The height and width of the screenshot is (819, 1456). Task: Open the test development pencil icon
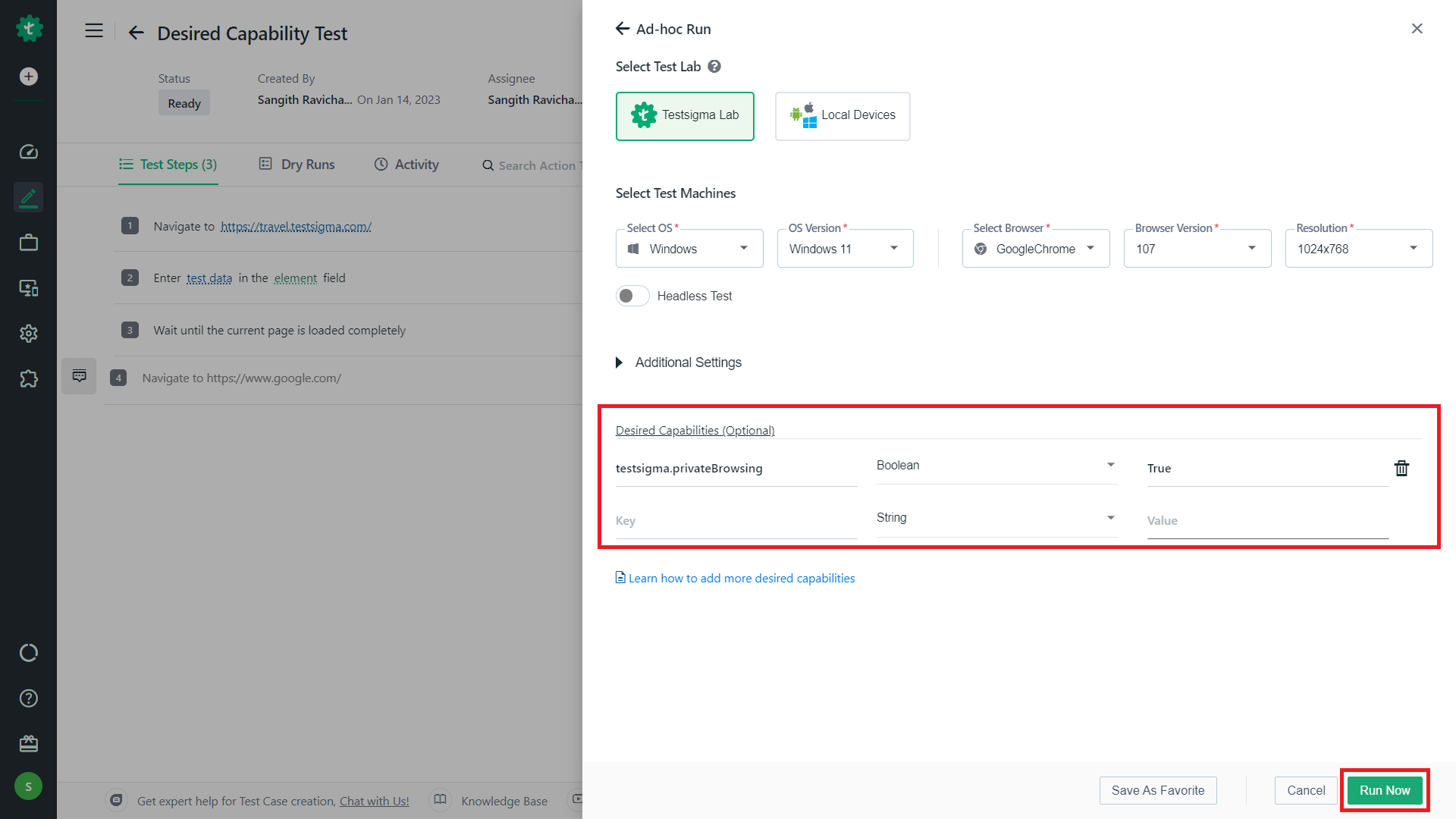(29, 197)
